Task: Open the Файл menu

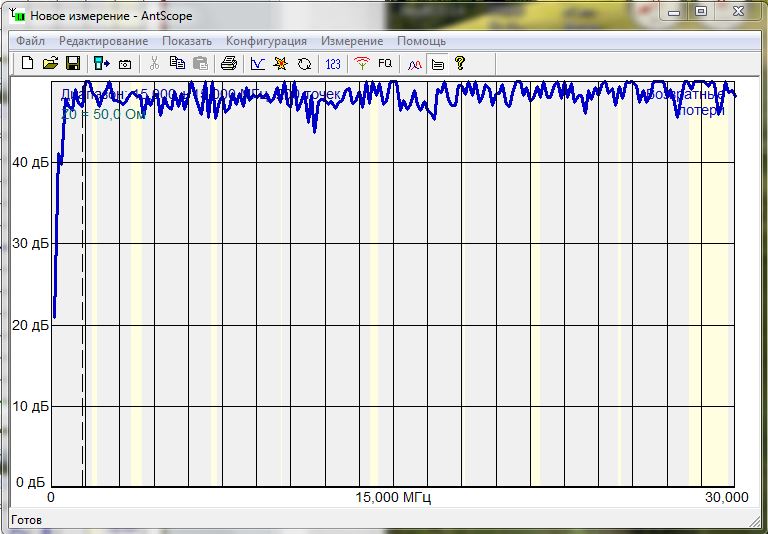Action: 30,41
